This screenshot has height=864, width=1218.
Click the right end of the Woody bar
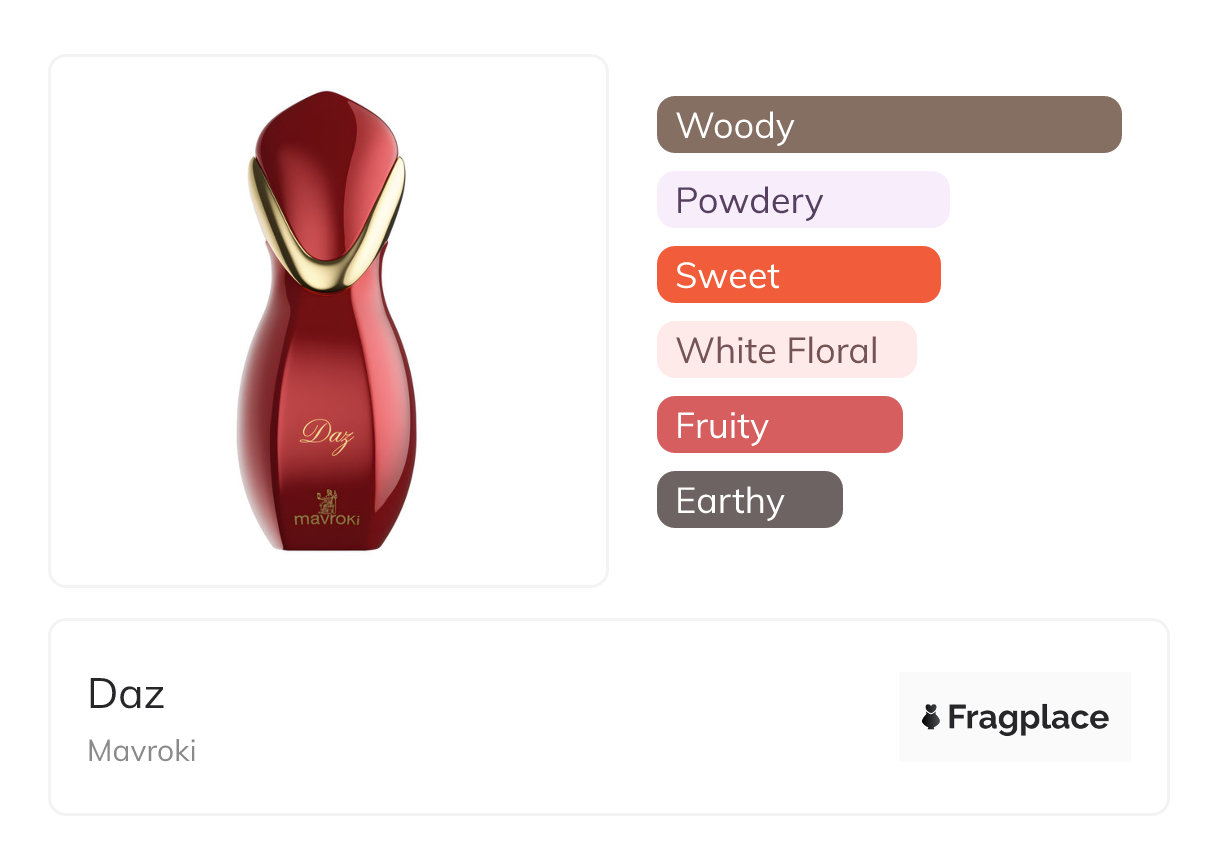(1106, 125)
